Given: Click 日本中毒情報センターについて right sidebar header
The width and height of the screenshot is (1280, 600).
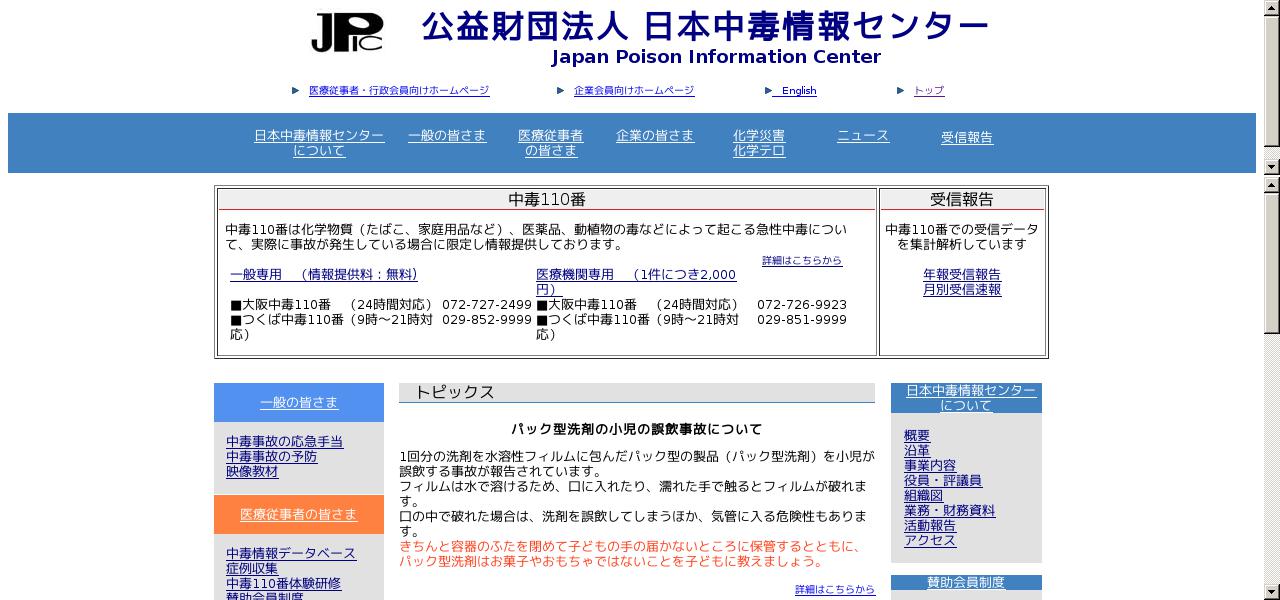Looking at the screenshot, I should coord(966,398).
